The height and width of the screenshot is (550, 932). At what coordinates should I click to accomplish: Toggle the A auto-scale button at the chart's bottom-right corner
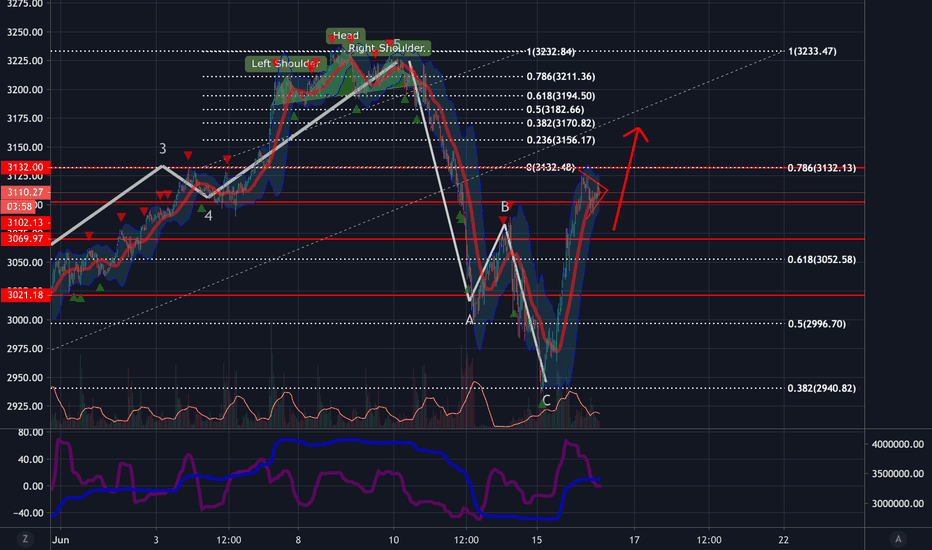click(898, 539)
